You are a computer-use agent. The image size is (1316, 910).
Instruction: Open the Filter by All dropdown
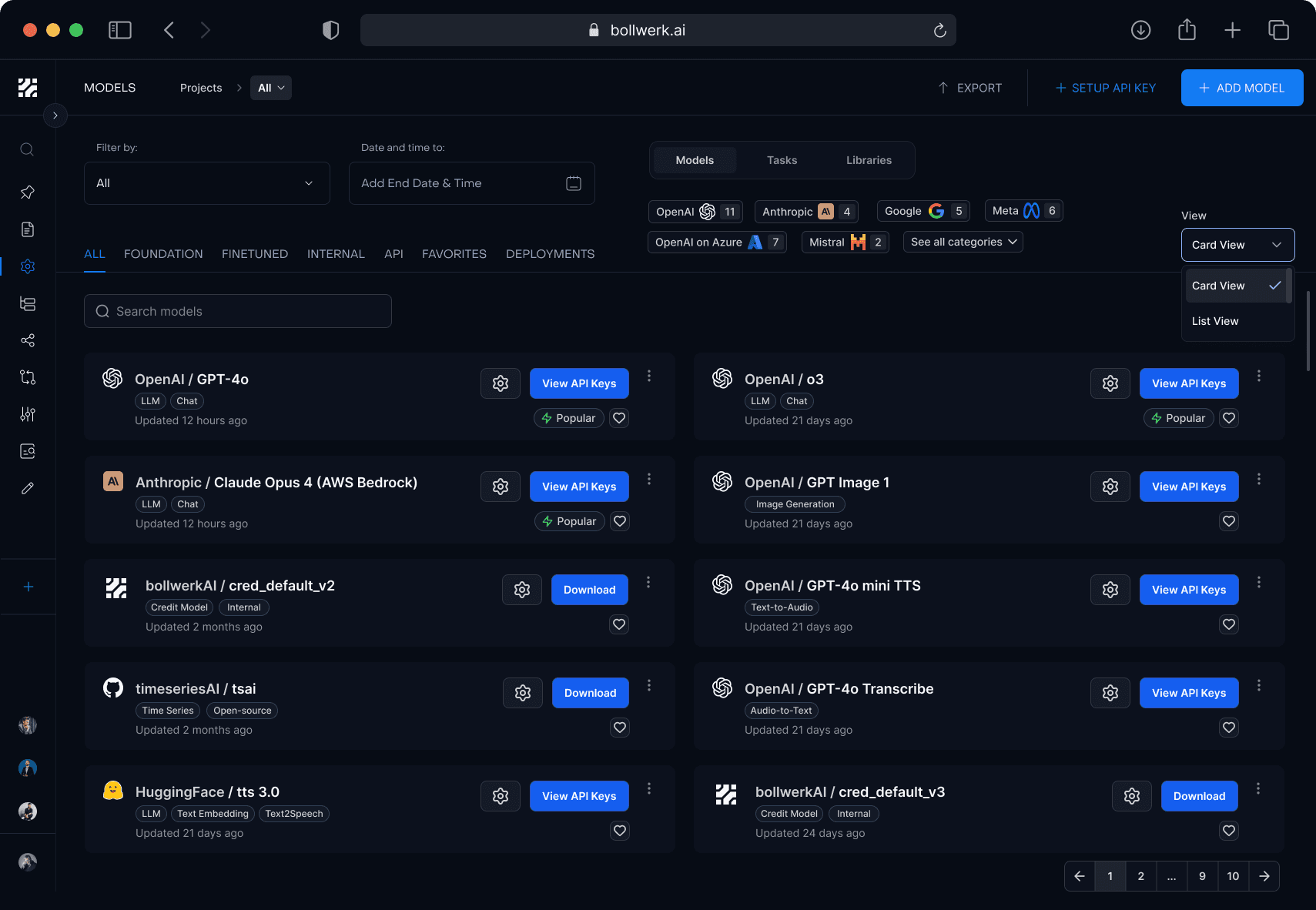click(x=207, y=183)
